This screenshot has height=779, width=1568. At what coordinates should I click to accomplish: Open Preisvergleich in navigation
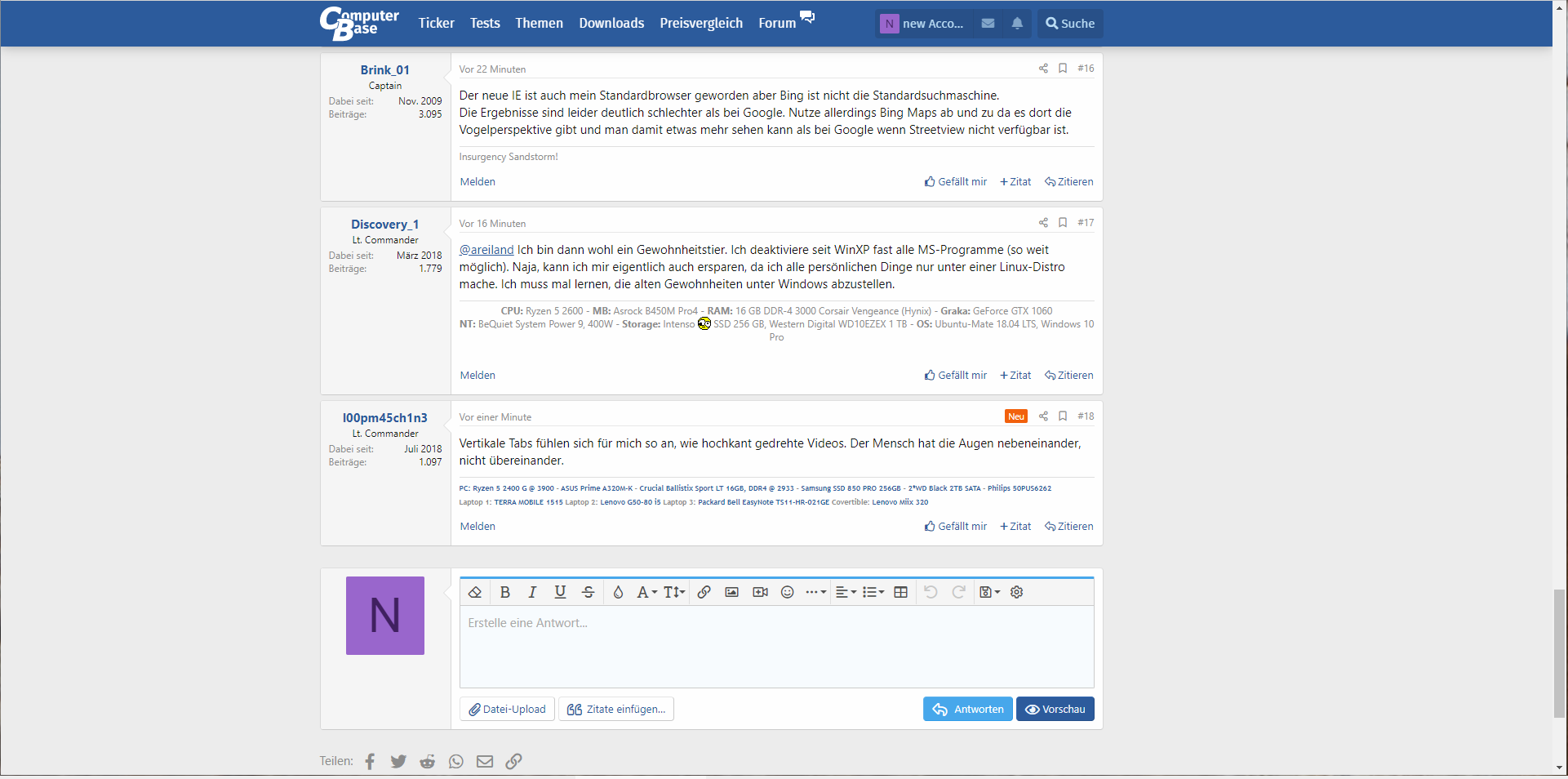(x=701, y=23)
